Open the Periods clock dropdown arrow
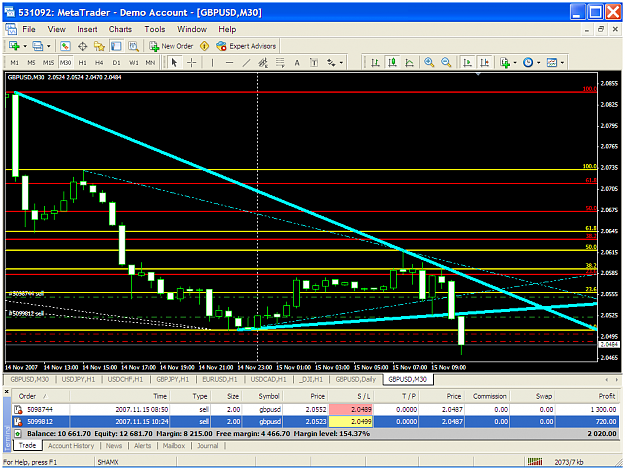The width and height of the screenshot is (625, 470). tap(539, 63)
